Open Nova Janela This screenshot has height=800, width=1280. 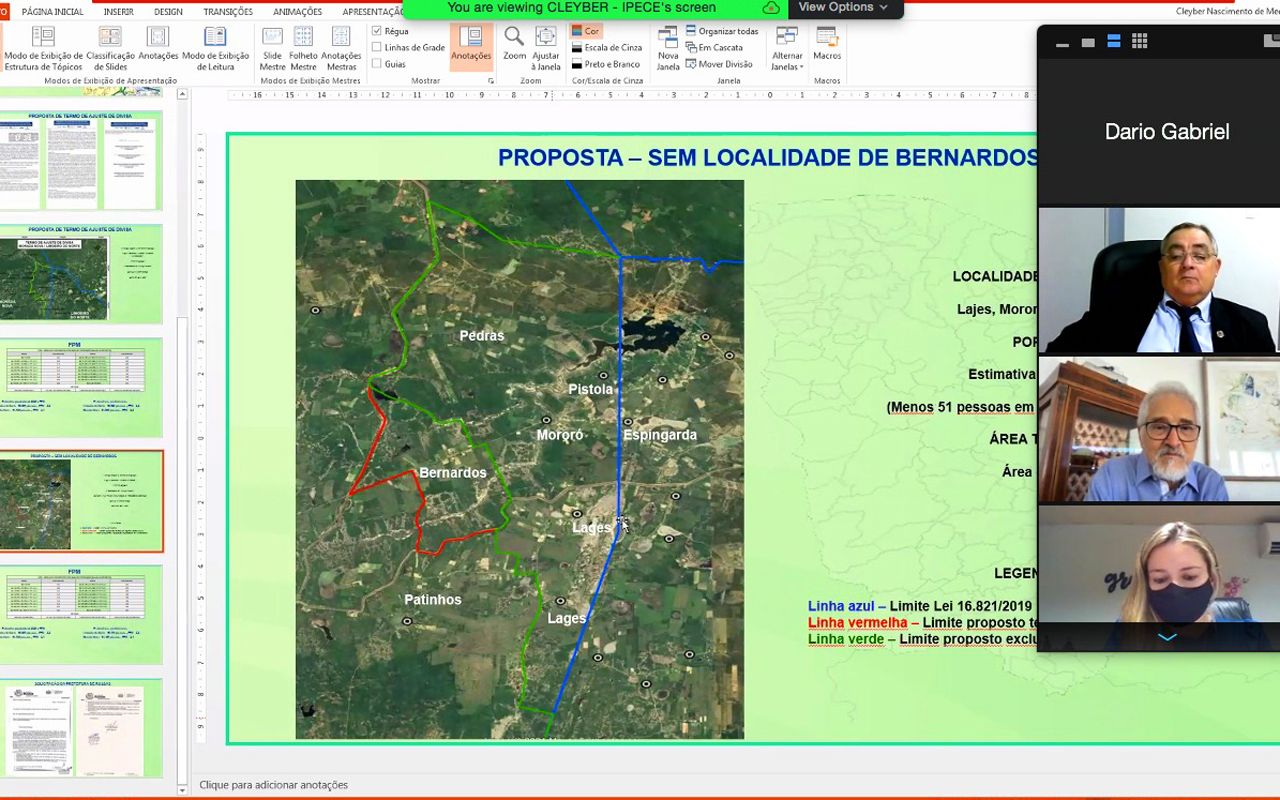coord(668,47)
